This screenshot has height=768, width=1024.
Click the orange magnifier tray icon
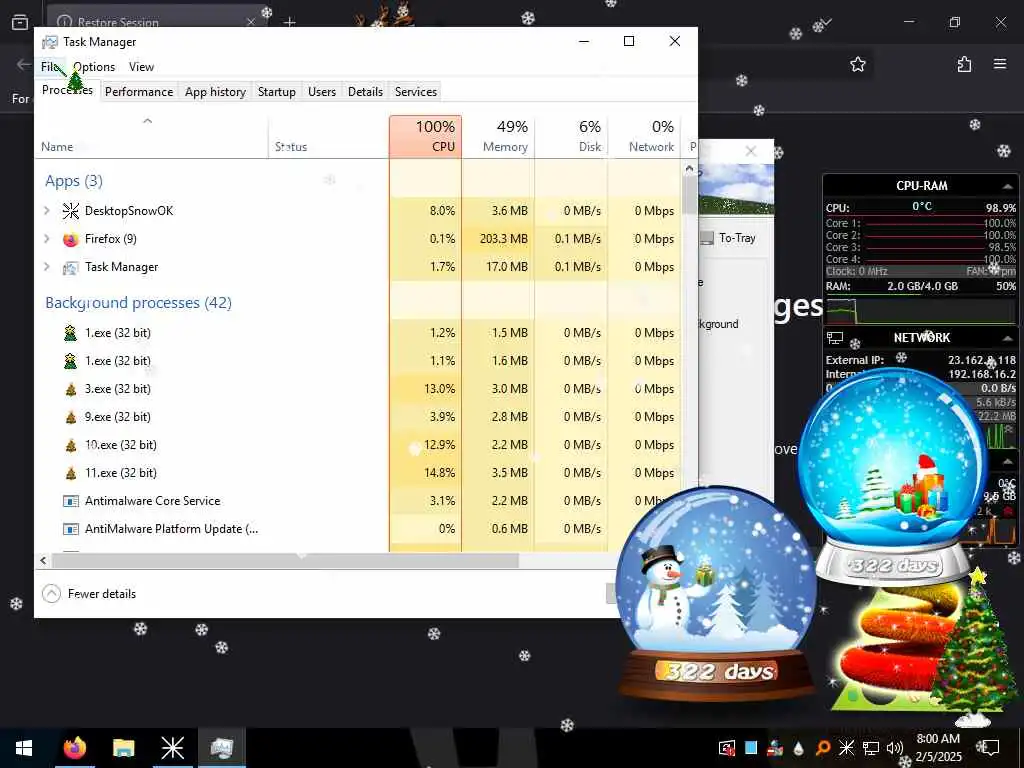coord(823,748)
